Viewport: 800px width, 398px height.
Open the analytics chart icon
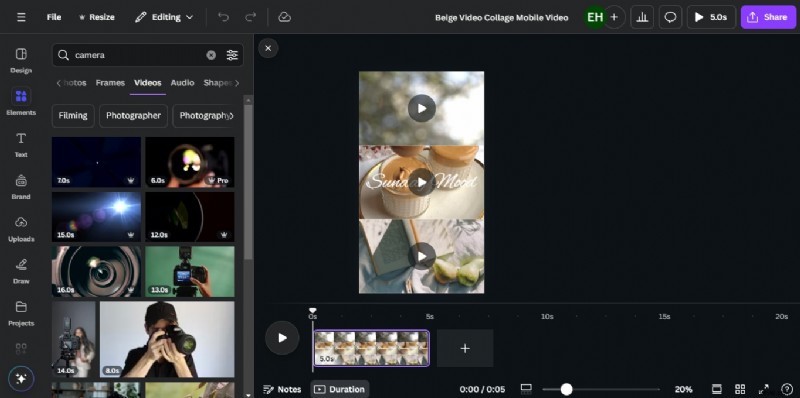click(642, 17)
